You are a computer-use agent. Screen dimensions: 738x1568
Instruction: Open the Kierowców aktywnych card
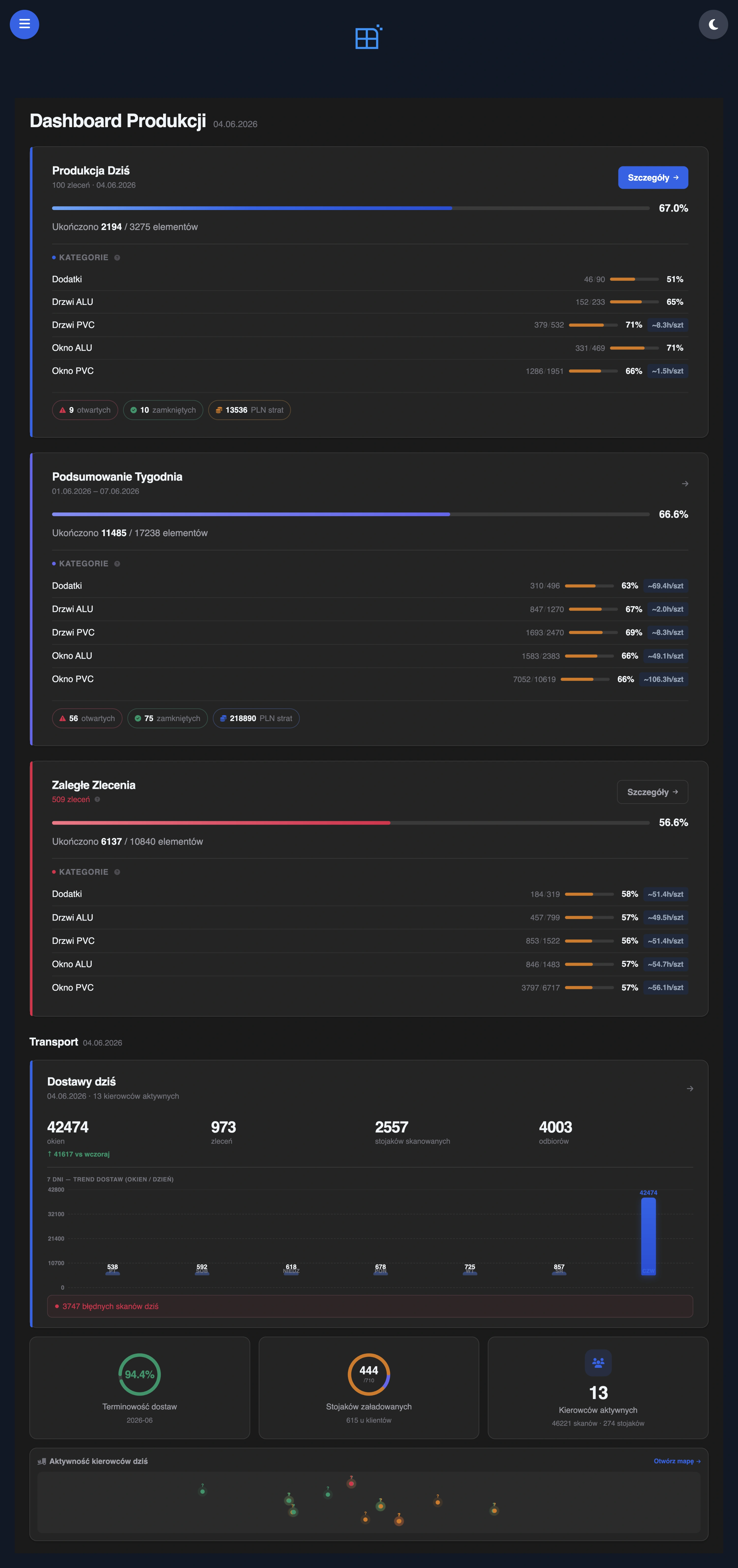tap(598, 1388)
